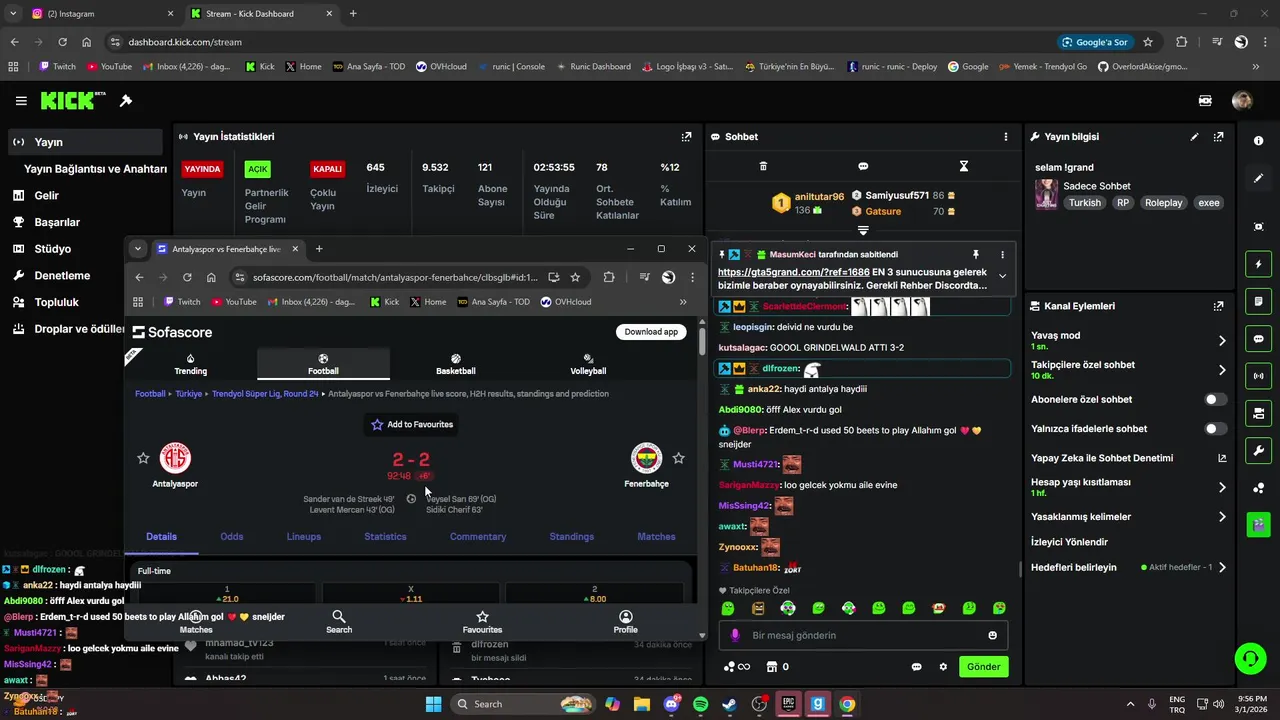1280x720 pixels.
Task: Click Google'a Sor button in address bar
Action: (x=1095, y=42)
